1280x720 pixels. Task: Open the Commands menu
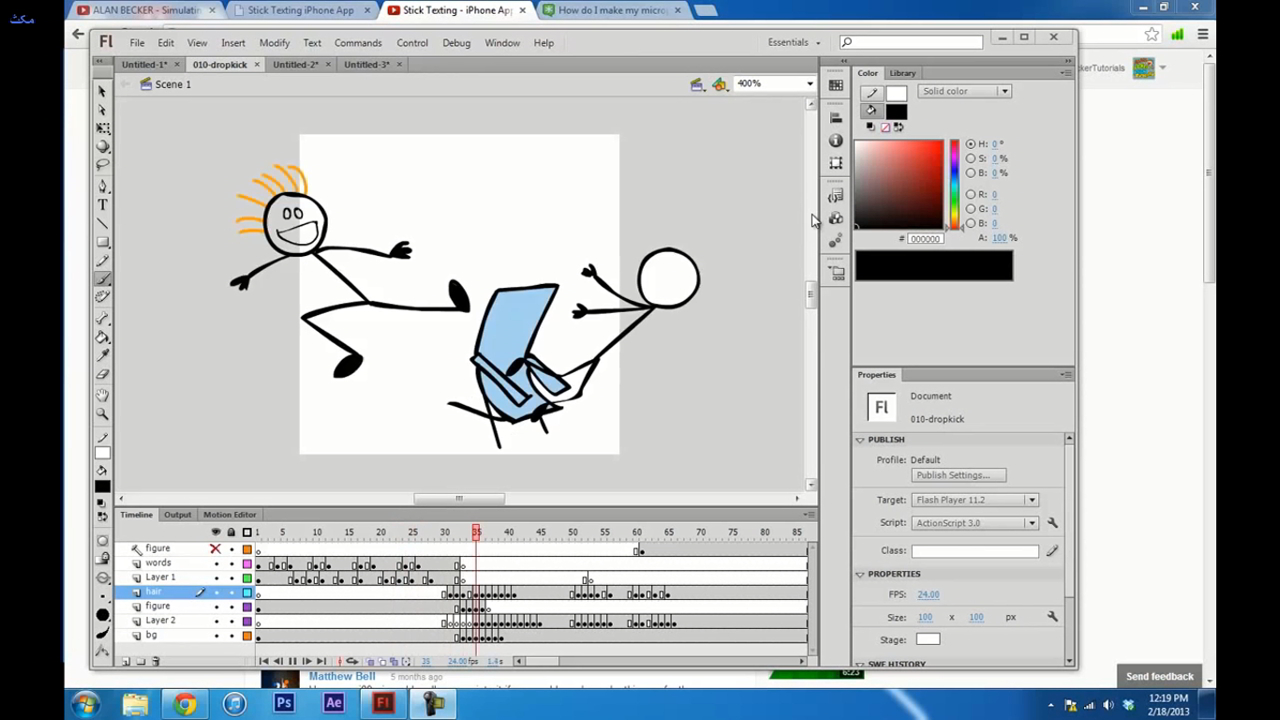pos(358,43)
